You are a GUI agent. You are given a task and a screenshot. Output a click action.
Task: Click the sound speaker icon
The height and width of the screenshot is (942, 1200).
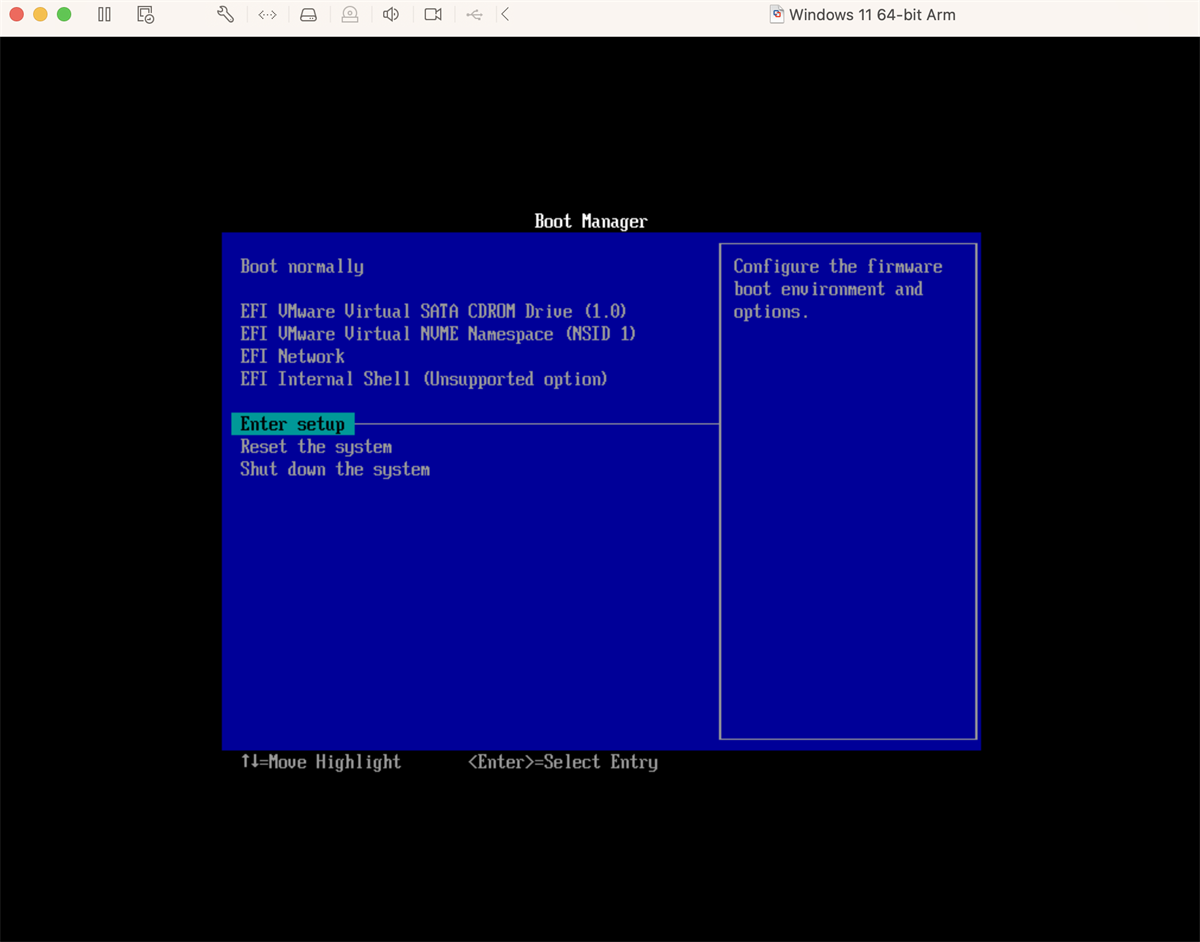pyautogui.click(x=391, y=15)
